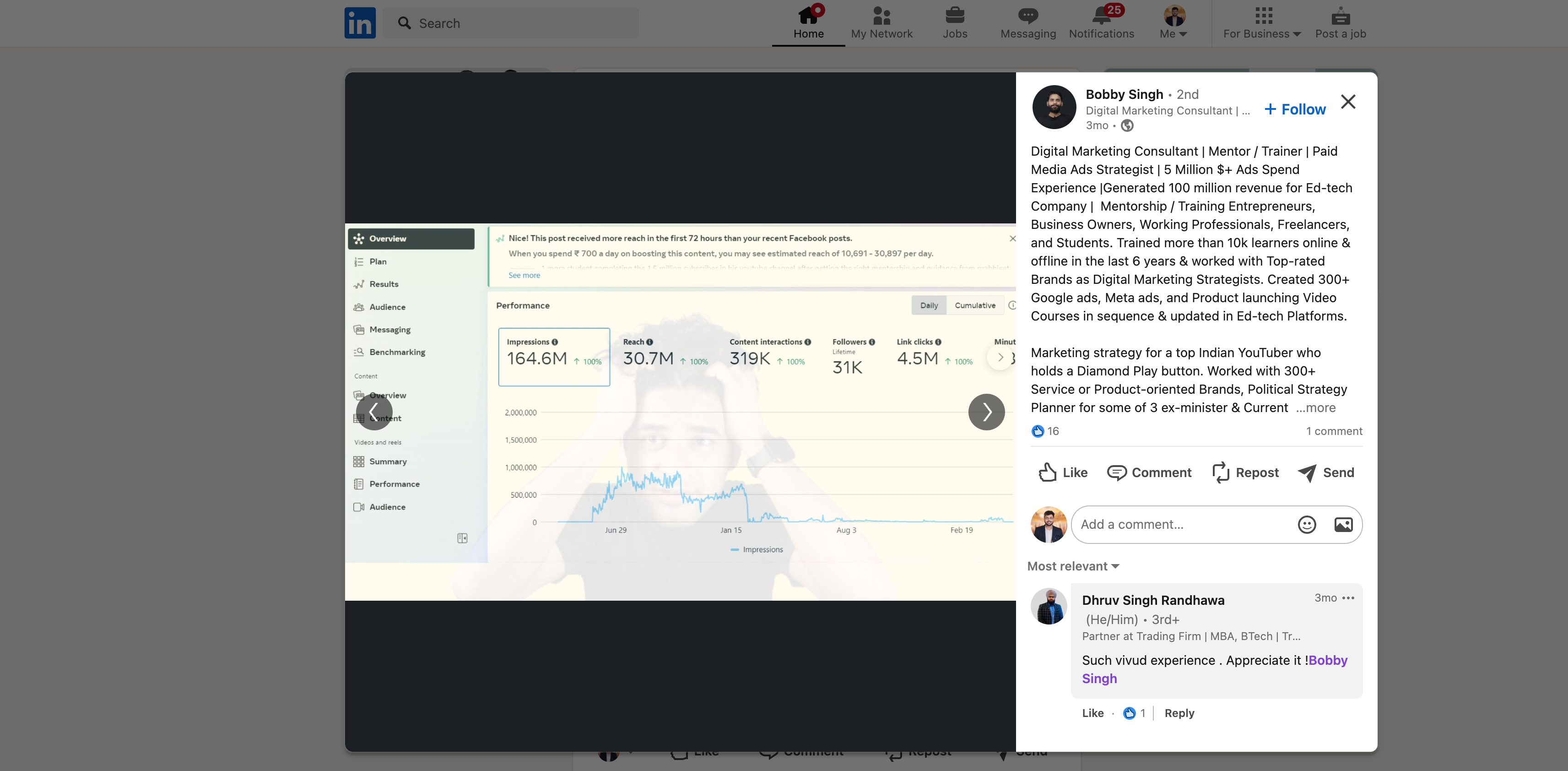Open the For Business dropdown menu
This screenshot has width=1568, height=771.
1262,23
